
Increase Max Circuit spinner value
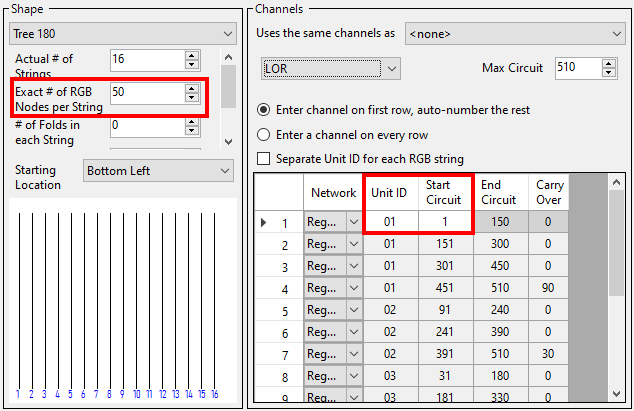coord(608,63)
